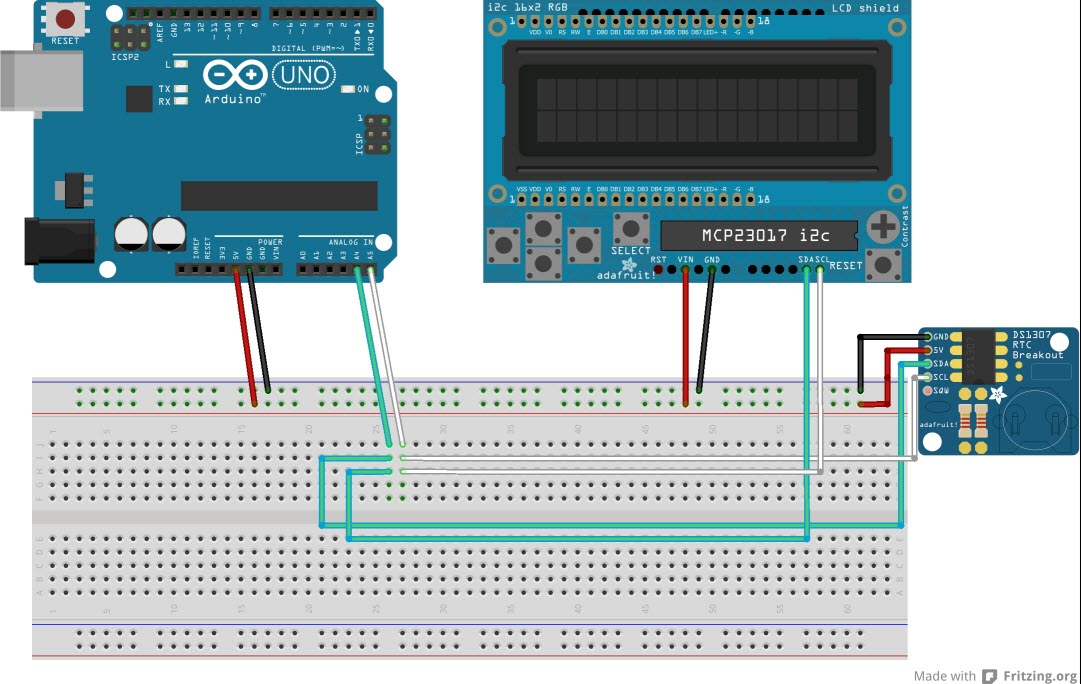The image size is (1081, 684).
Task: Click the RST pin on the LCD shield
Action: 658,270
